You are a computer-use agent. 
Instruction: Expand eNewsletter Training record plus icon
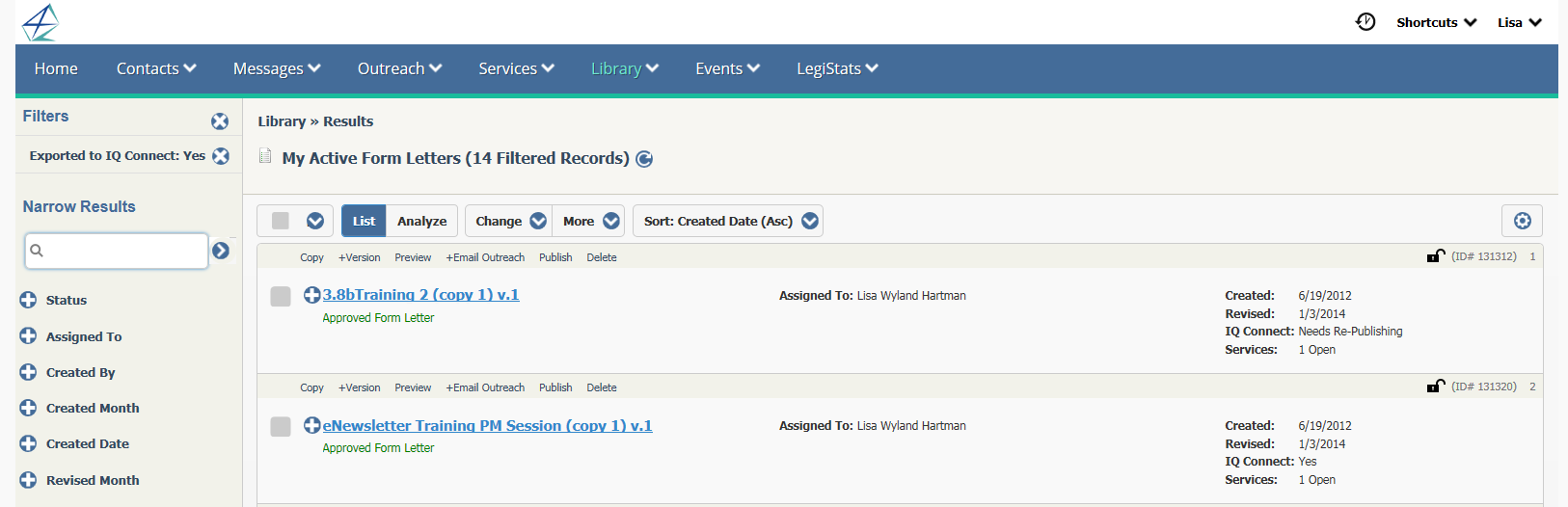311,425
